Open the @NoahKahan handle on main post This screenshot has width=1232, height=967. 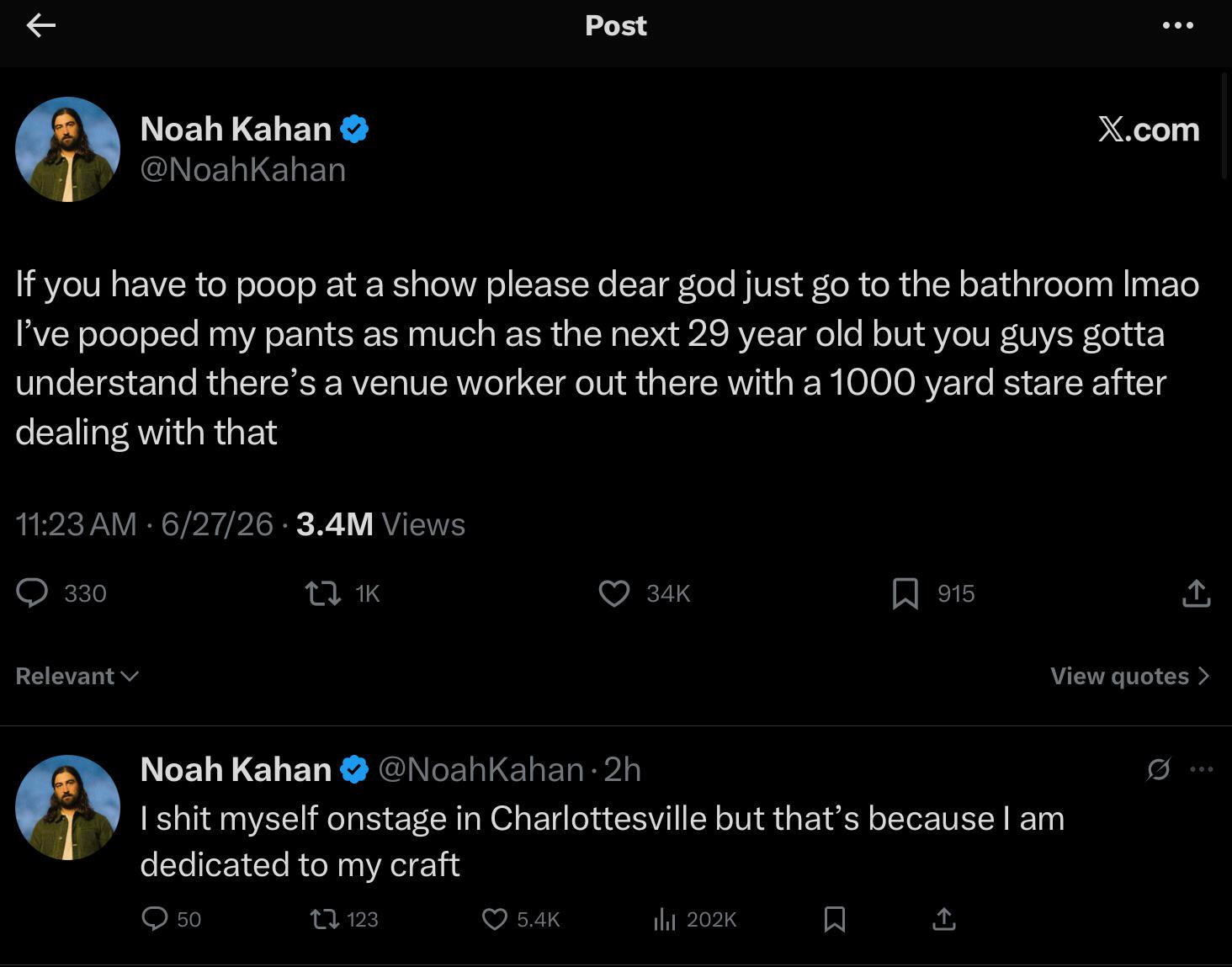coord(243,170)
